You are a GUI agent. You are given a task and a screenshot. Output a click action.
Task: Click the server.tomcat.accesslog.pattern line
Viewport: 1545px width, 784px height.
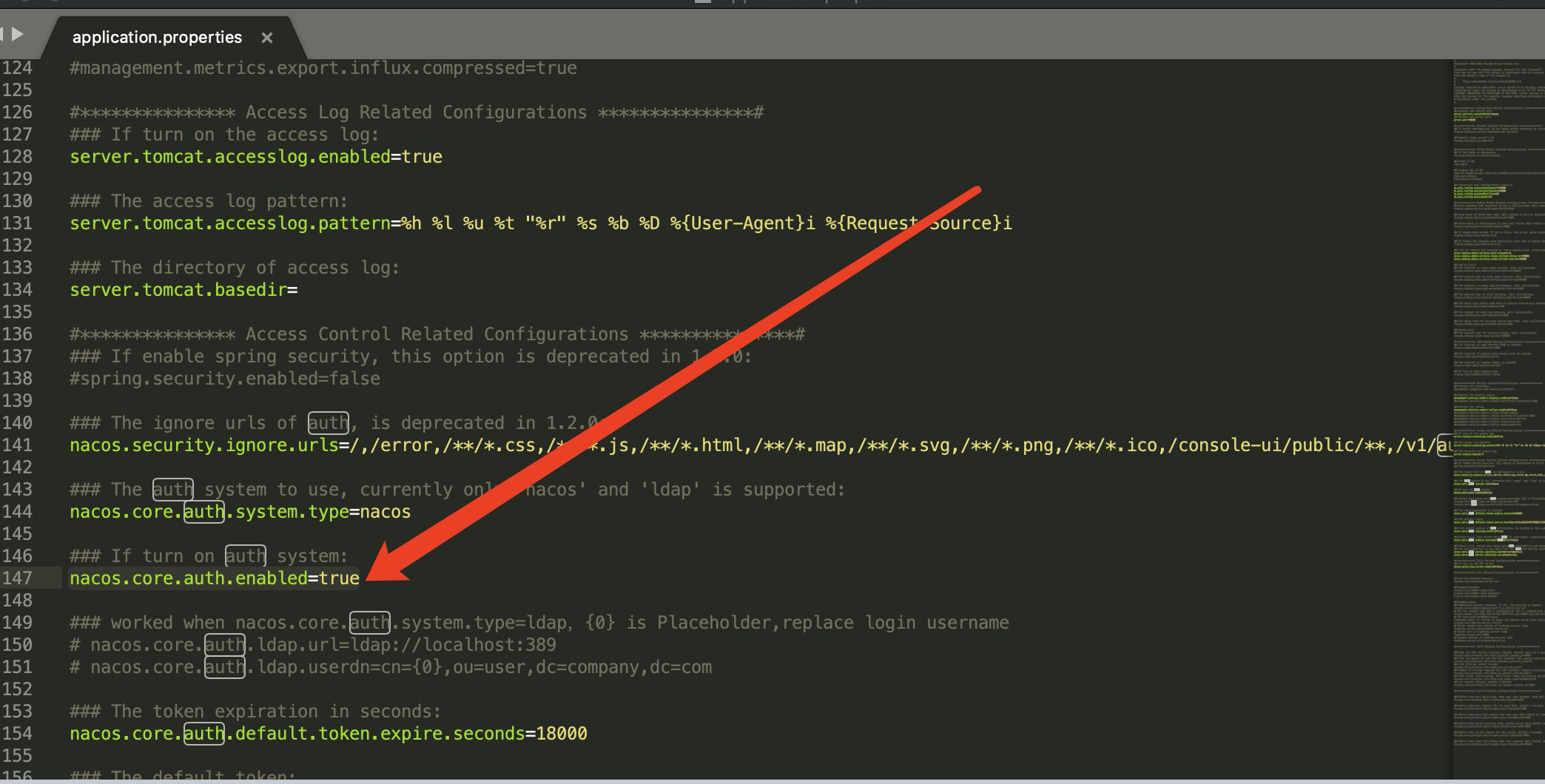pos(541,223)
